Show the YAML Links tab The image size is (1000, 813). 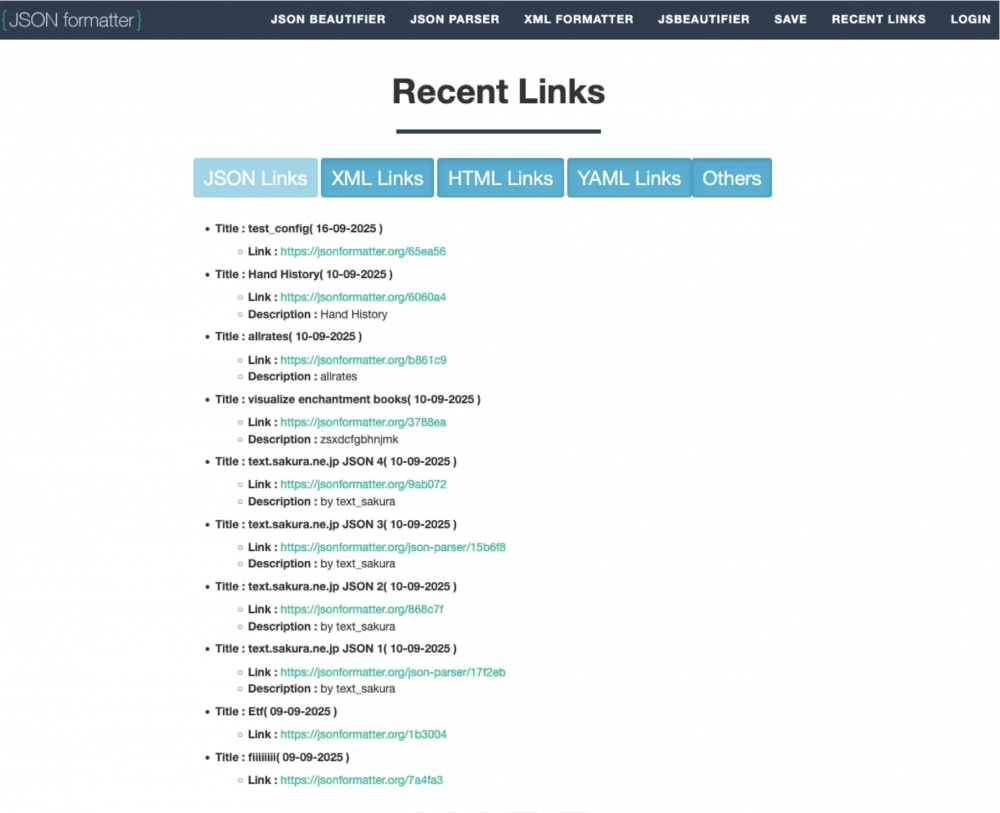pyautogui.click(x=629, y=178)
